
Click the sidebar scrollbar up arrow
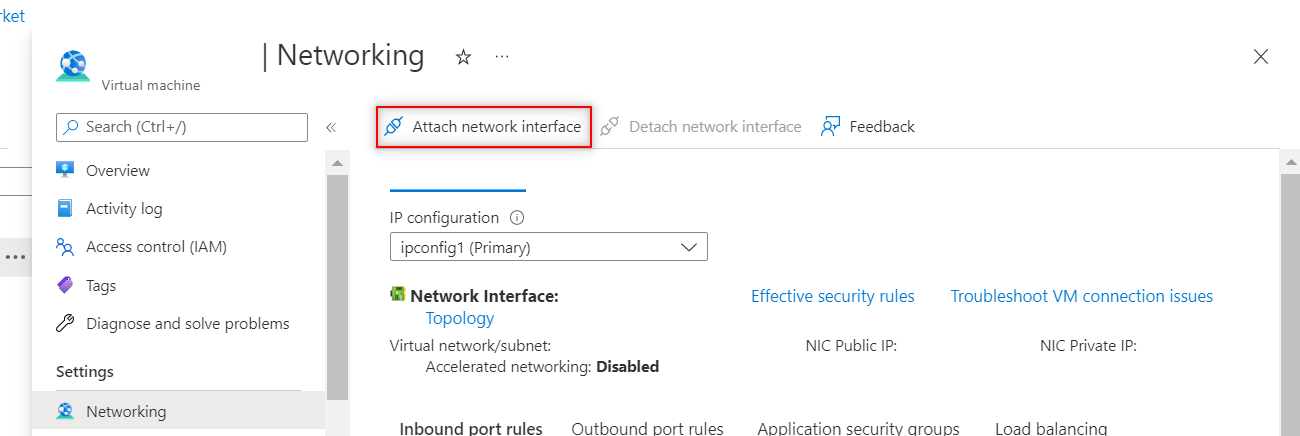tap(337, 162)
